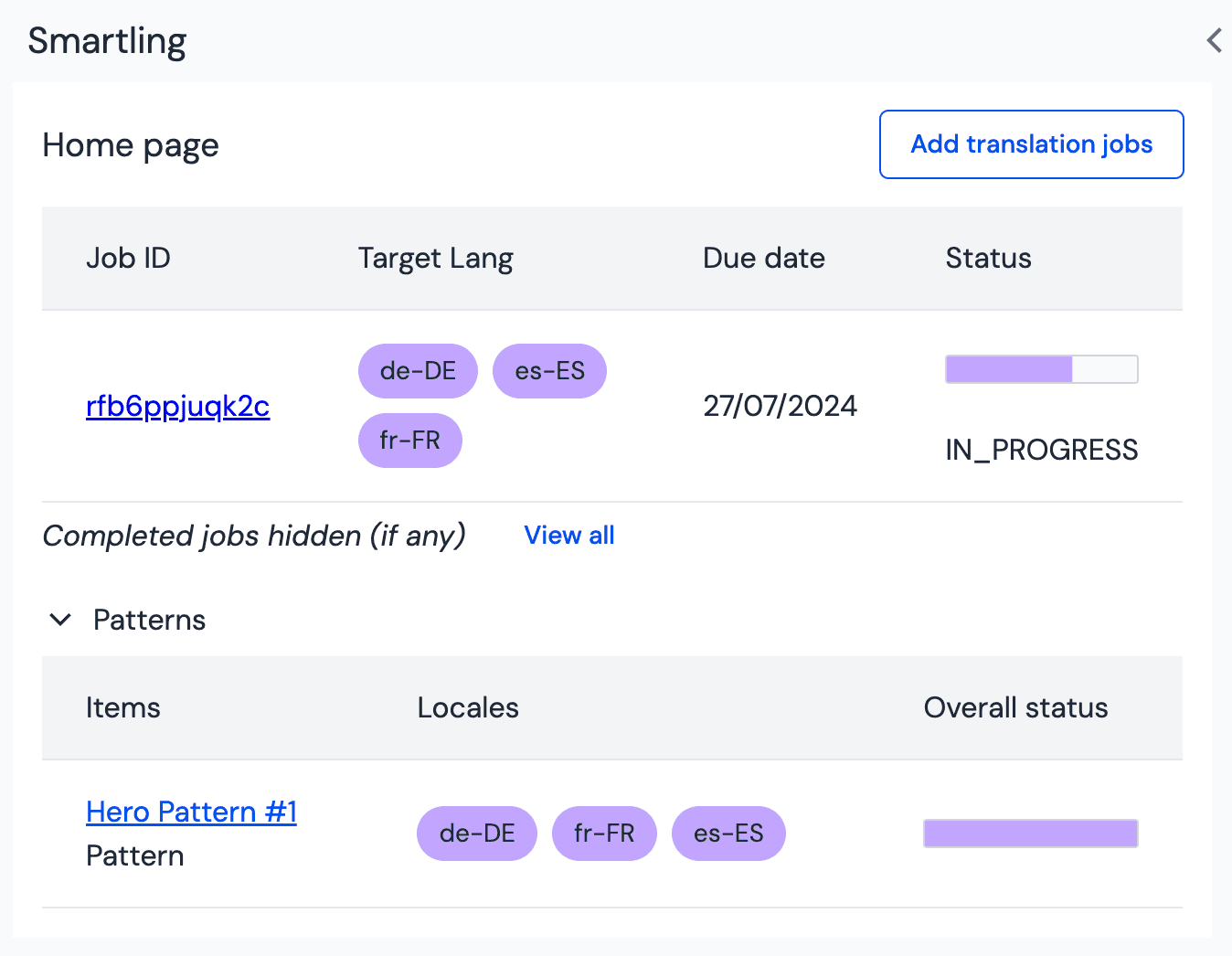Viewport: 1232px width, 956px height.
Task: Click the job's IN_PROGRESS progress bar
Action: [x=1042, y=369]
